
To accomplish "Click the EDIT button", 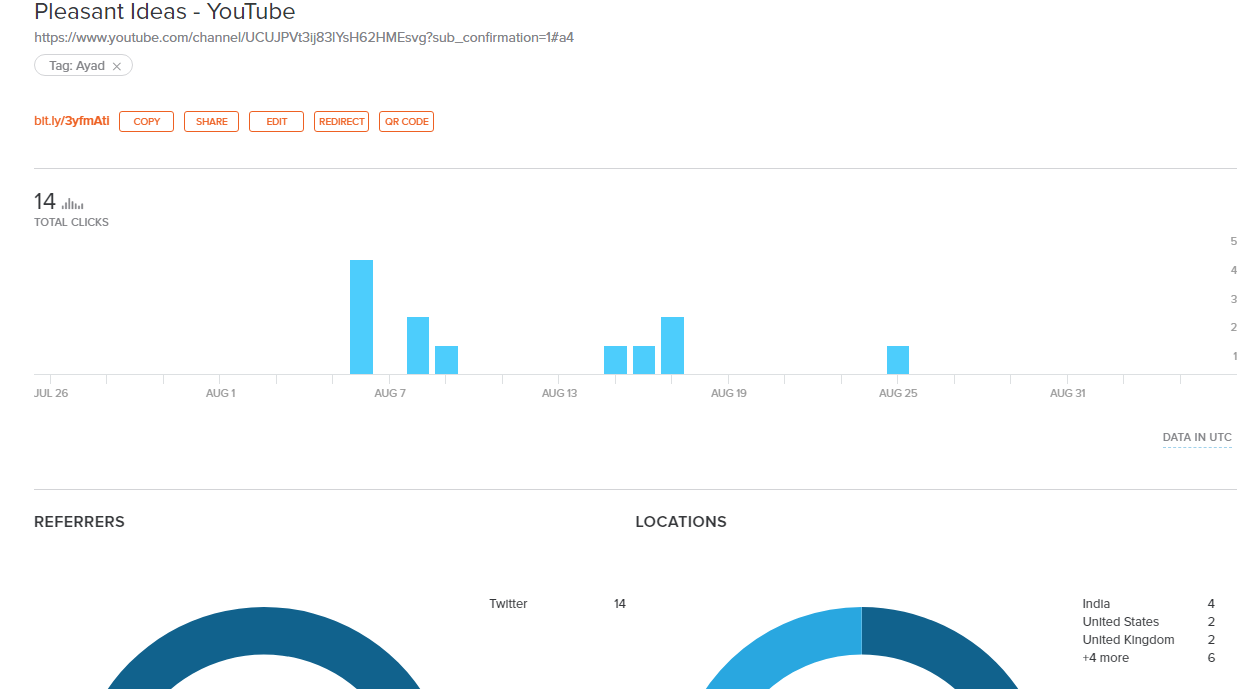I will click(276, 122).
